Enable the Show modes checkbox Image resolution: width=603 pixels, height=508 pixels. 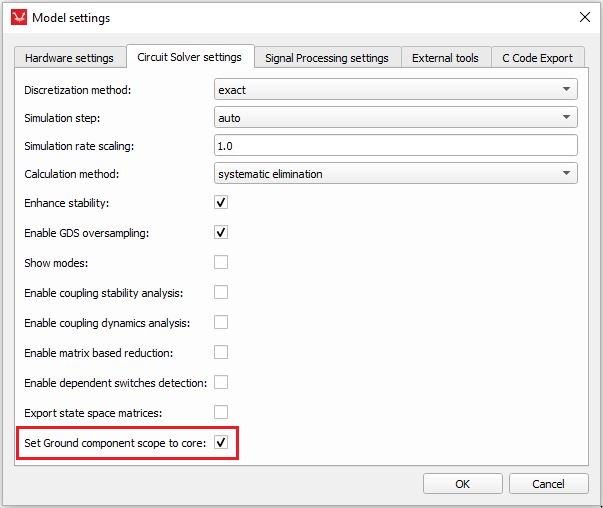221,262
